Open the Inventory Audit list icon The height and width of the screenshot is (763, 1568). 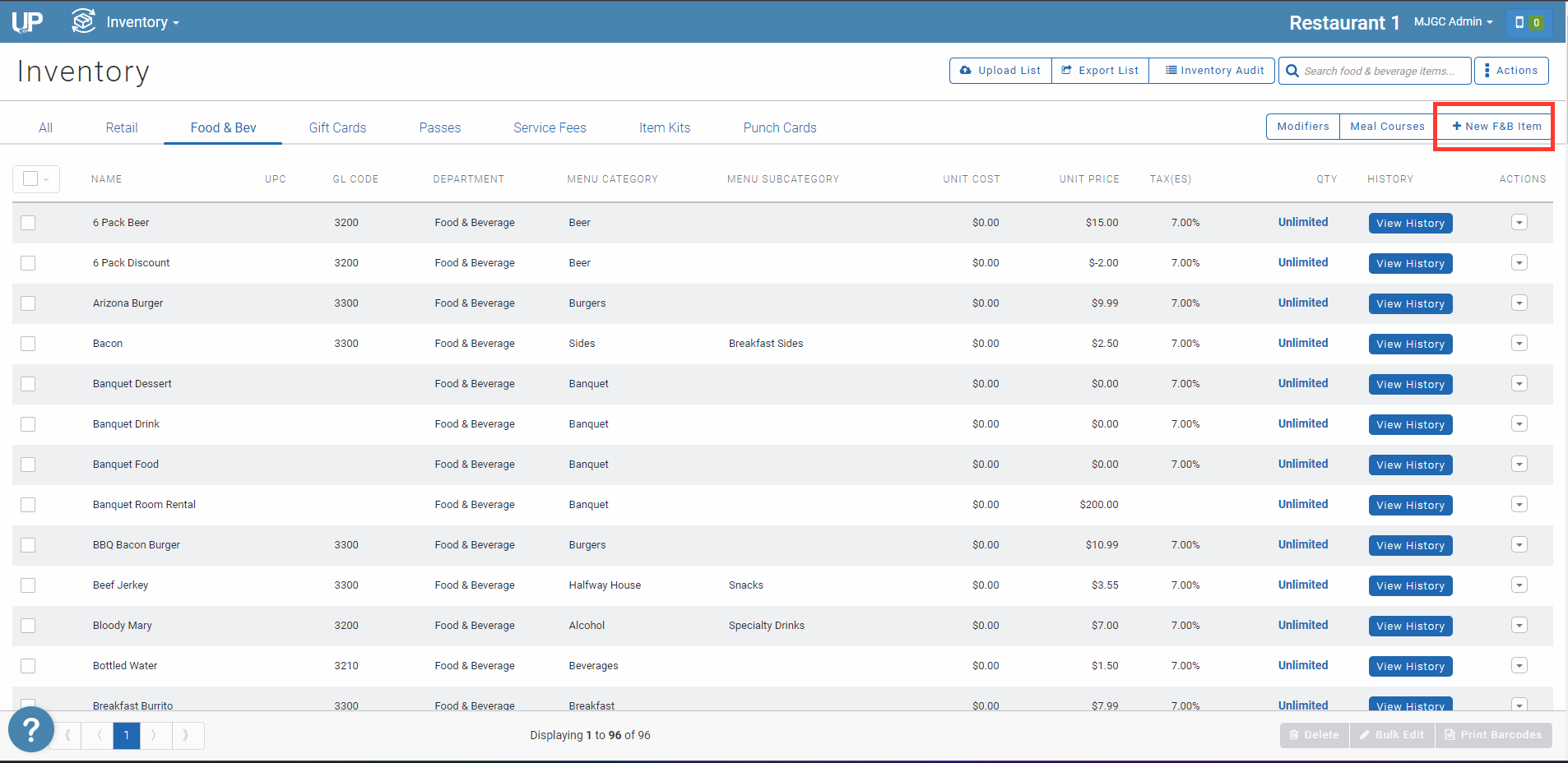[1171, 70]
